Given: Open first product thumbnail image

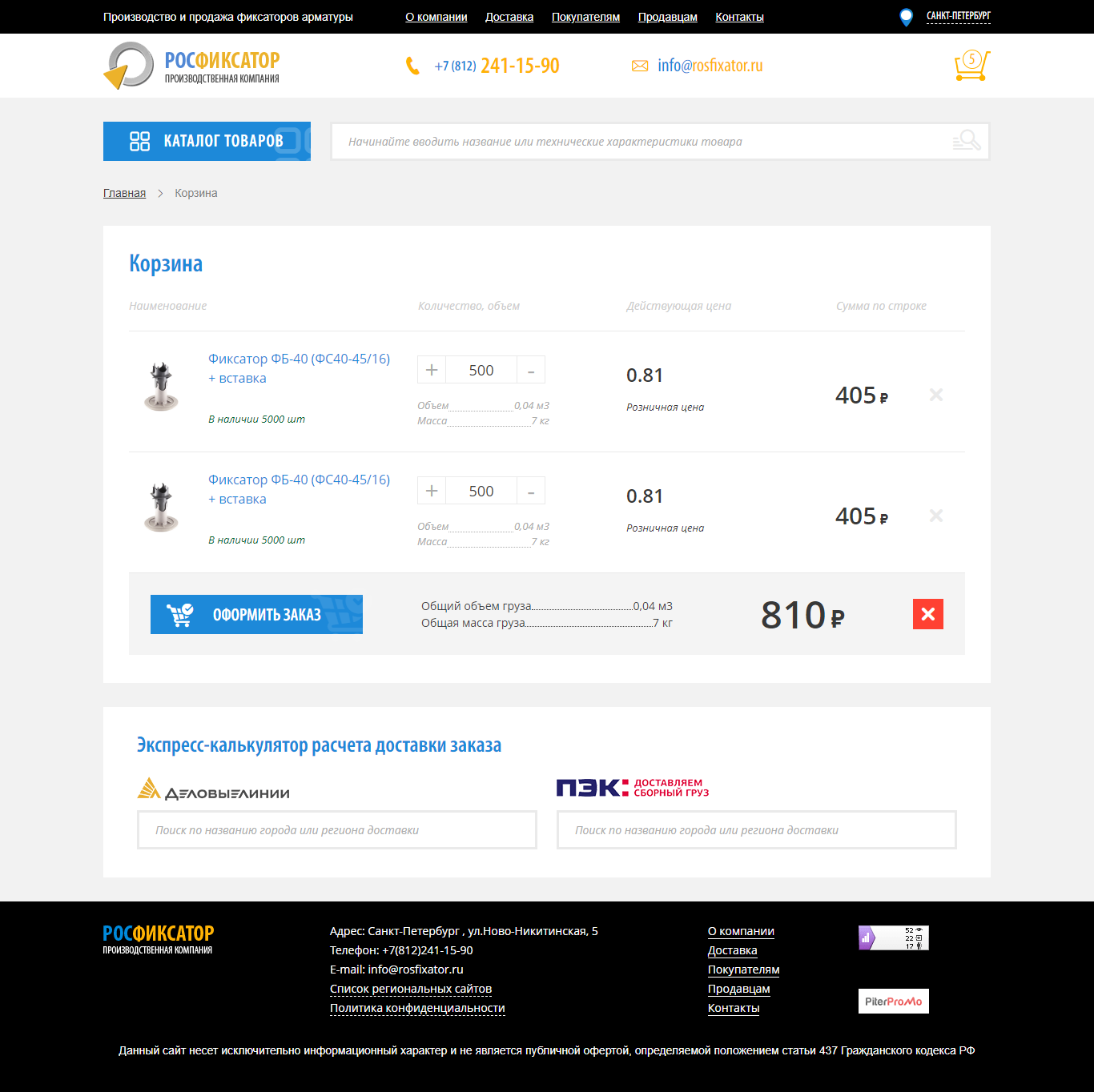Looking at the screenshot, I should pyautogui.click(x=161, y=386).
